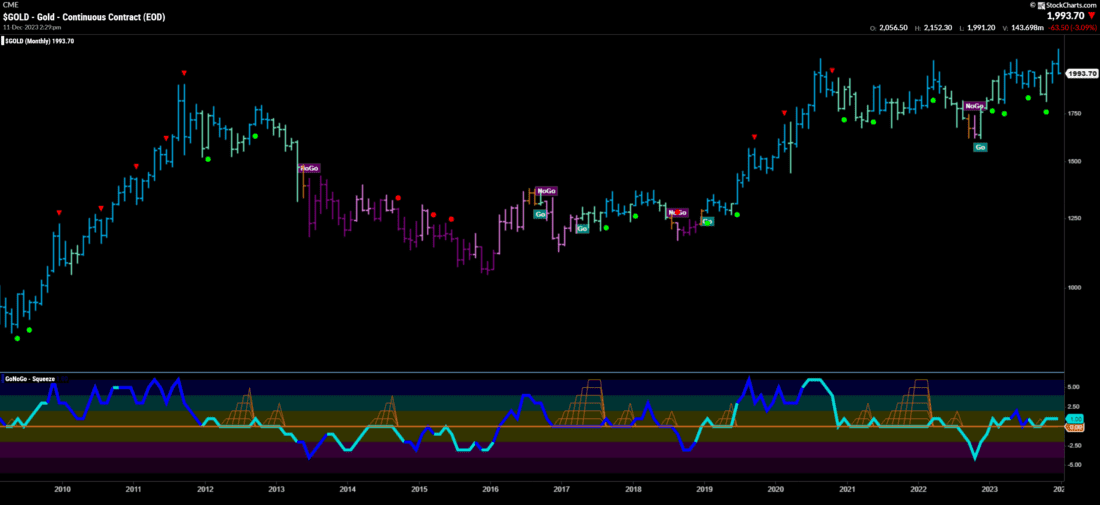Screen dimensions: 1100x505
Task: Click the CME exchange label
Action: pos(10,6)
